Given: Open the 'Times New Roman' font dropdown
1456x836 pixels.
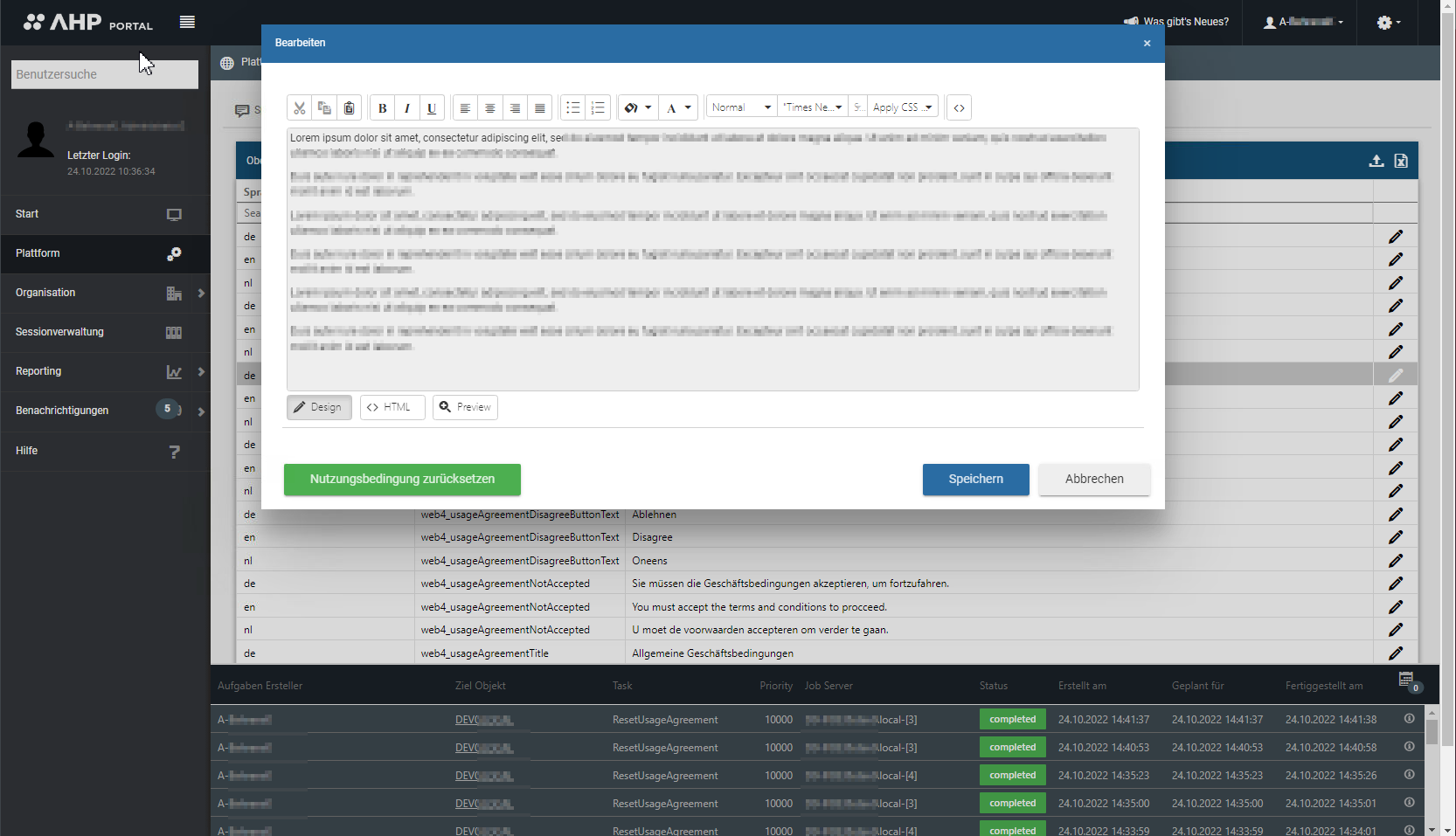Looking at the screenshot, I should tap(813, 107).
